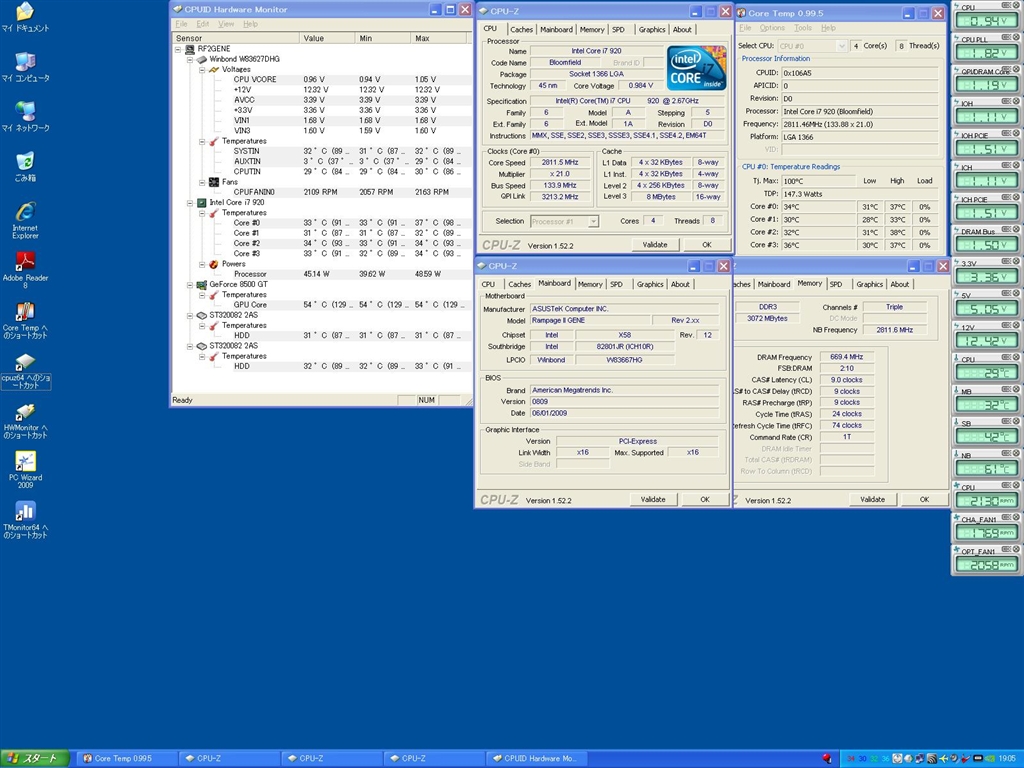Click the Windows Start button
The image size is (1024, 768).
35,759
